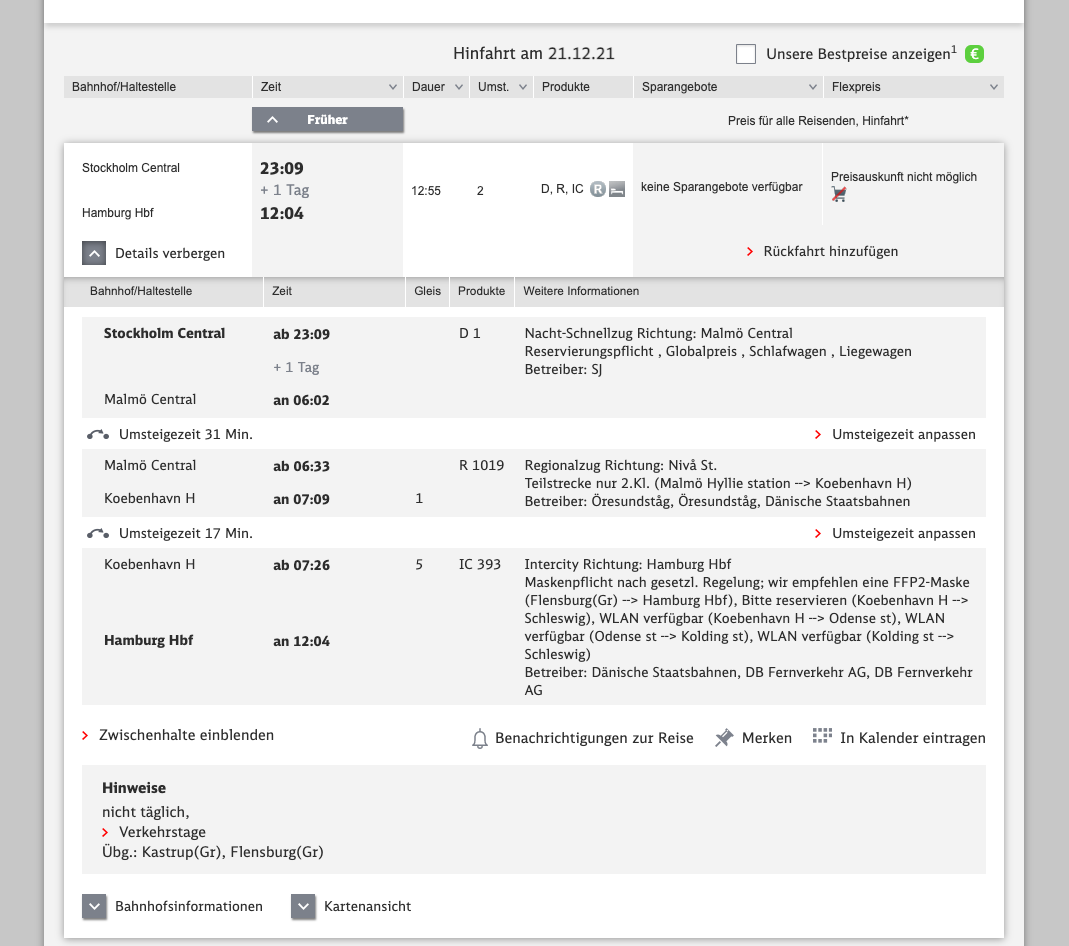Collapse trip details with Details verbergen
This screenshot has width=1069, height=946.
coord(94,253)
